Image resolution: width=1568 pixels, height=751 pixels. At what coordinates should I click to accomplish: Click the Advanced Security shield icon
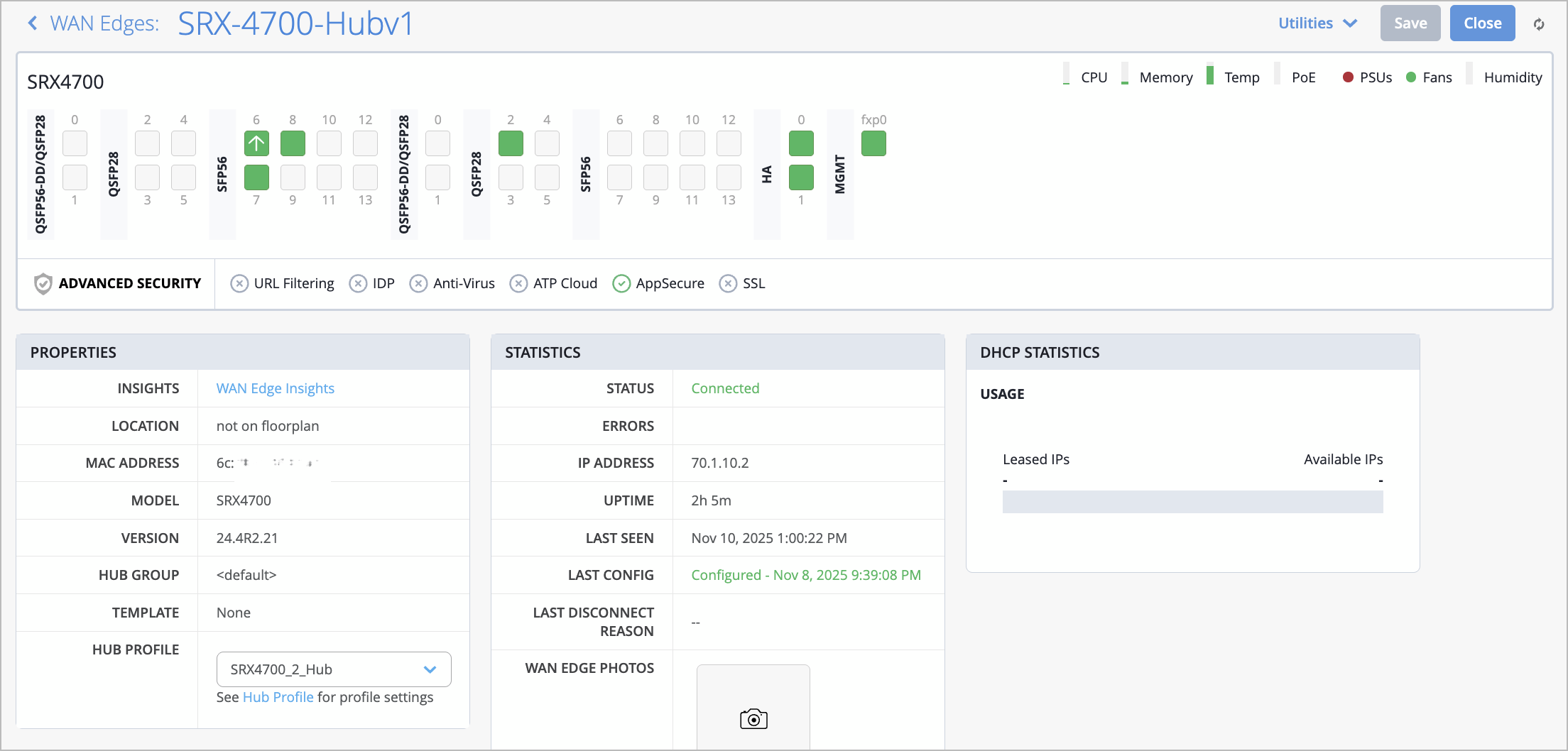click(x=43, y=283)
